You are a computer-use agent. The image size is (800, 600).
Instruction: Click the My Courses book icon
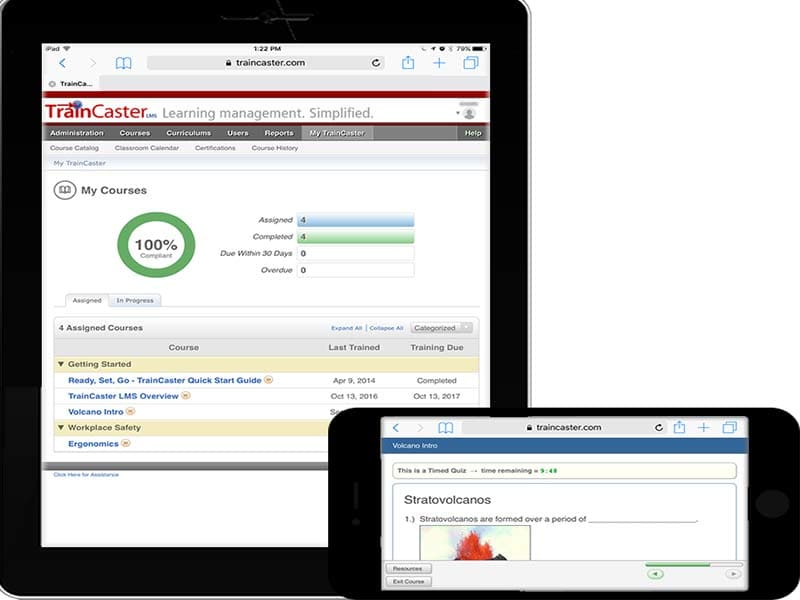[65, 190]
